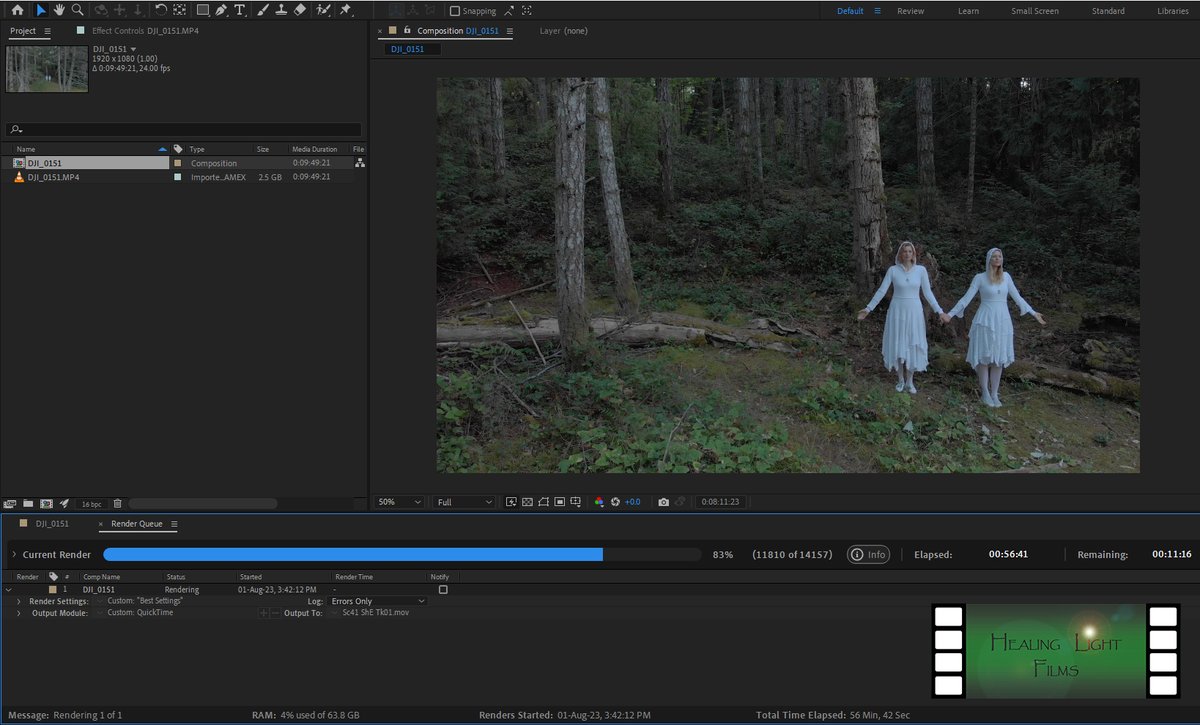Select the Rotation tool
Viewport: 1200px width, 725px height.
tap(161, 10)
